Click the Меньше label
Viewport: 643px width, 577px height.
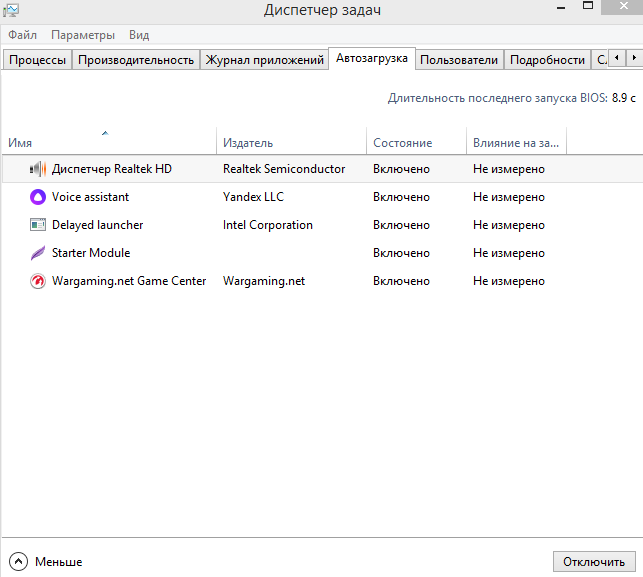tap(59, 561)
